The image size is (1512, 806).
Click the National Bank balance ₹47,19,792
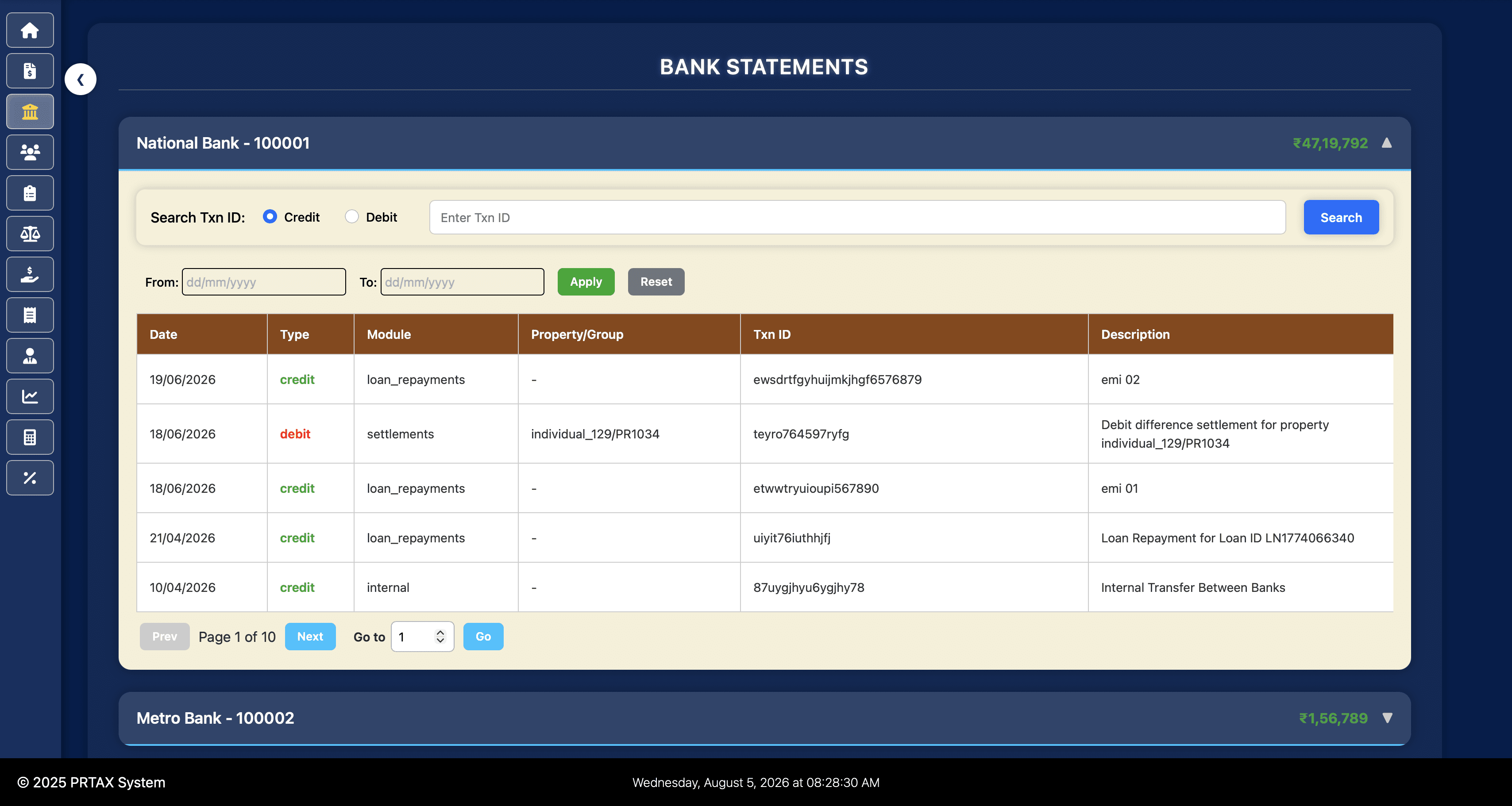point(1330,143)
